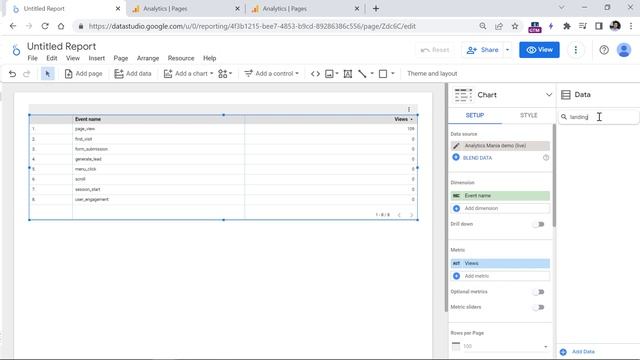
Task: Select the Event name dimension chip
Action: (x=500, y=196)
